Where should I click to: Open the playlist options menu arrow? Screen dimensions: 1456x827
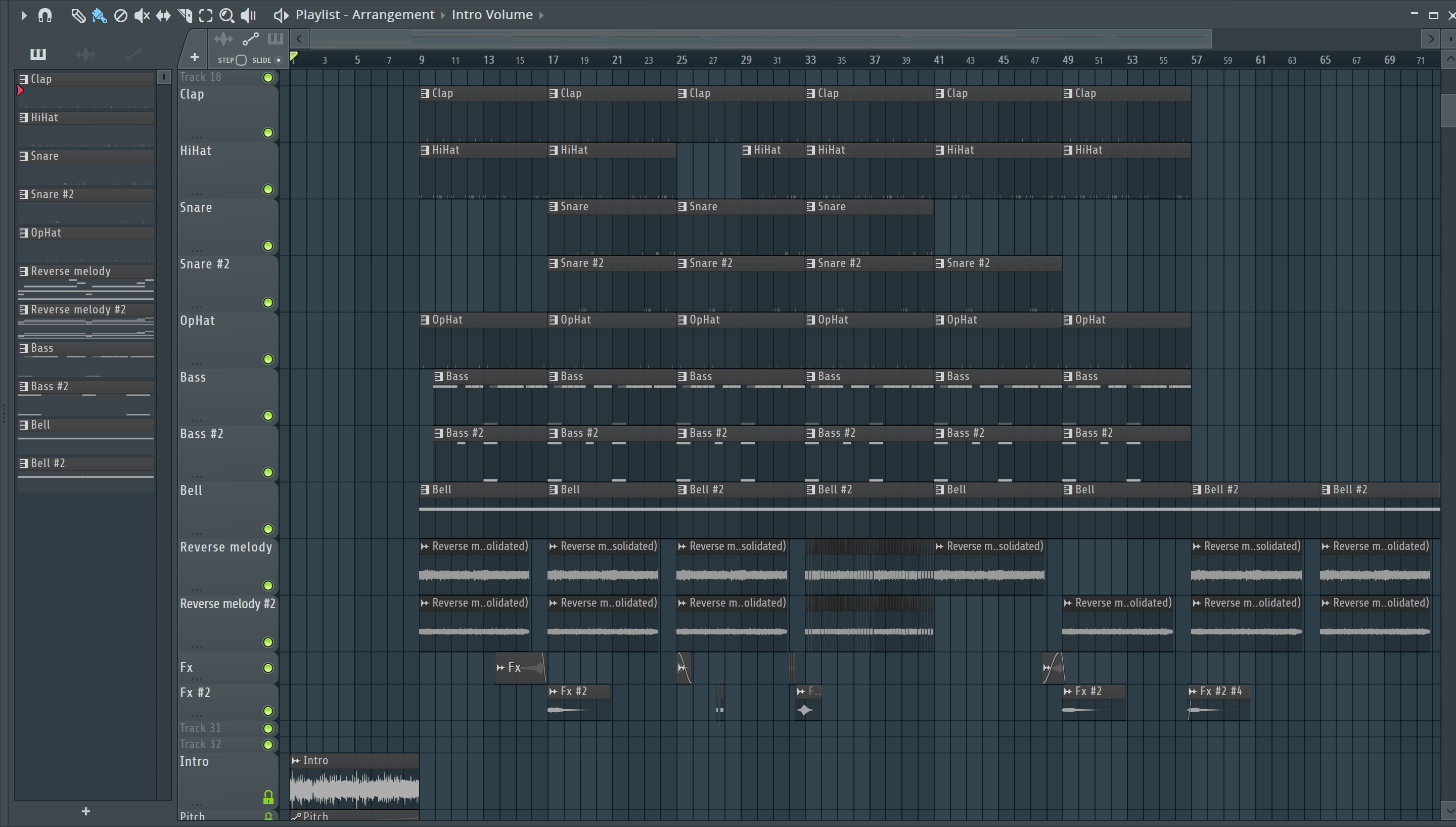(x=24, y=15)
